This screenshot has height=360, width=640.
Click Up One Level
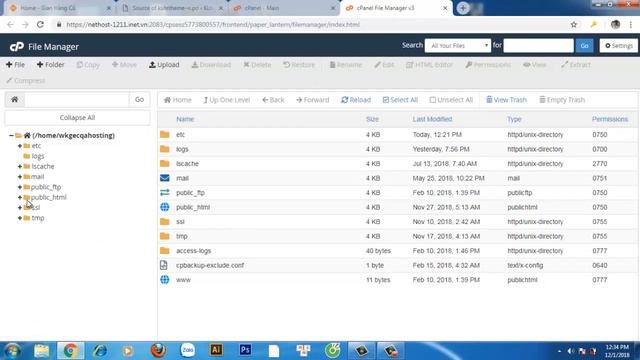(x=227, y=100)
